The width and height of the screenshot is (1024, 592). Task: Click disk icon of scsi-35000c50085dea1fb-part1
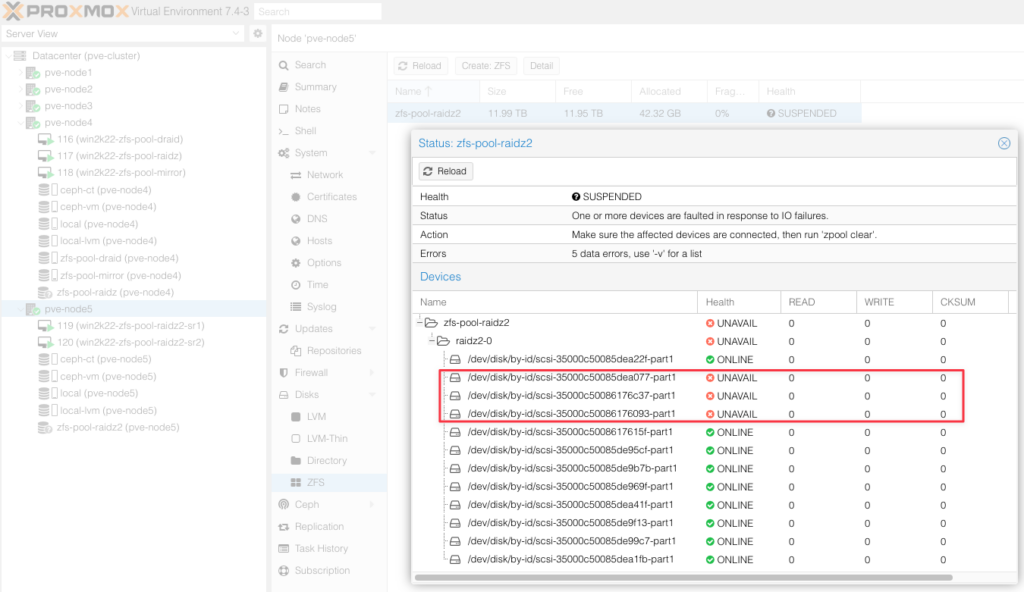pos(455,559)
